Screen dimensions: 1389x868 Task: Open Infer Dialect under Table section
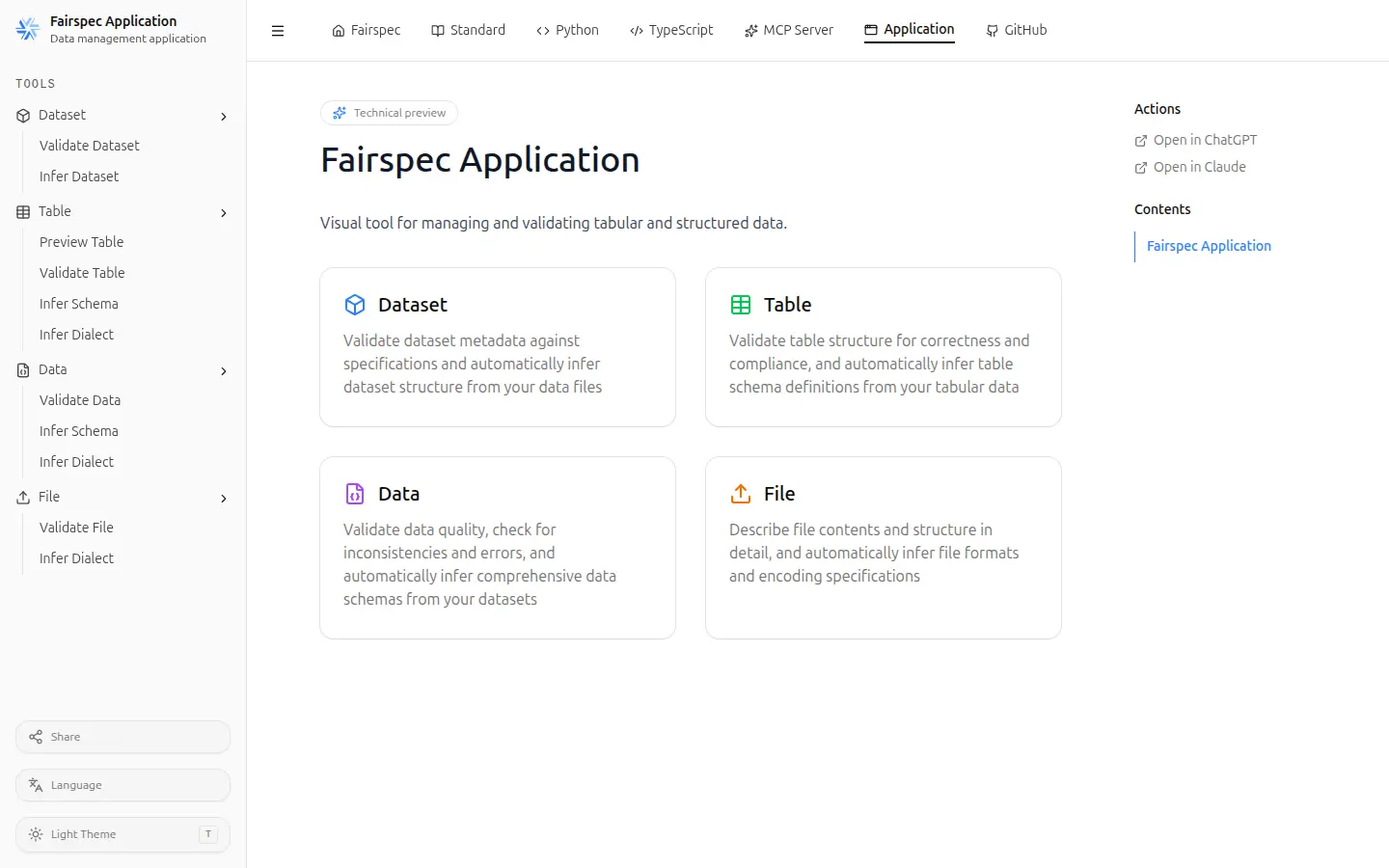pyautogui.click(x=77, y=335)
